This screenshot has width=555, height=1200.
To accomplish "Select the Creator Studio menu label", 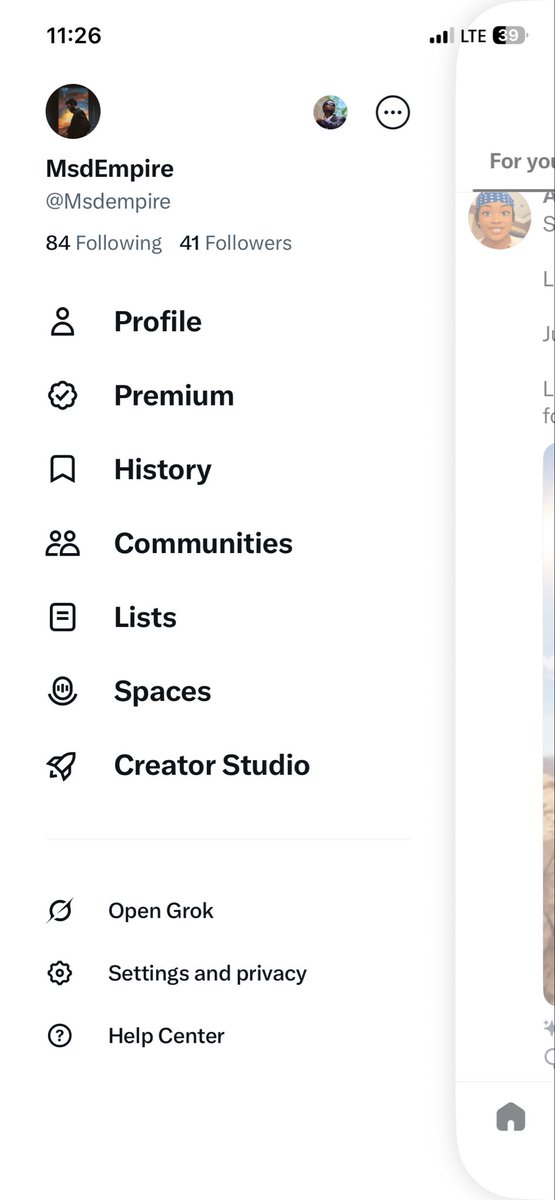I will click(x=212, y=766).
